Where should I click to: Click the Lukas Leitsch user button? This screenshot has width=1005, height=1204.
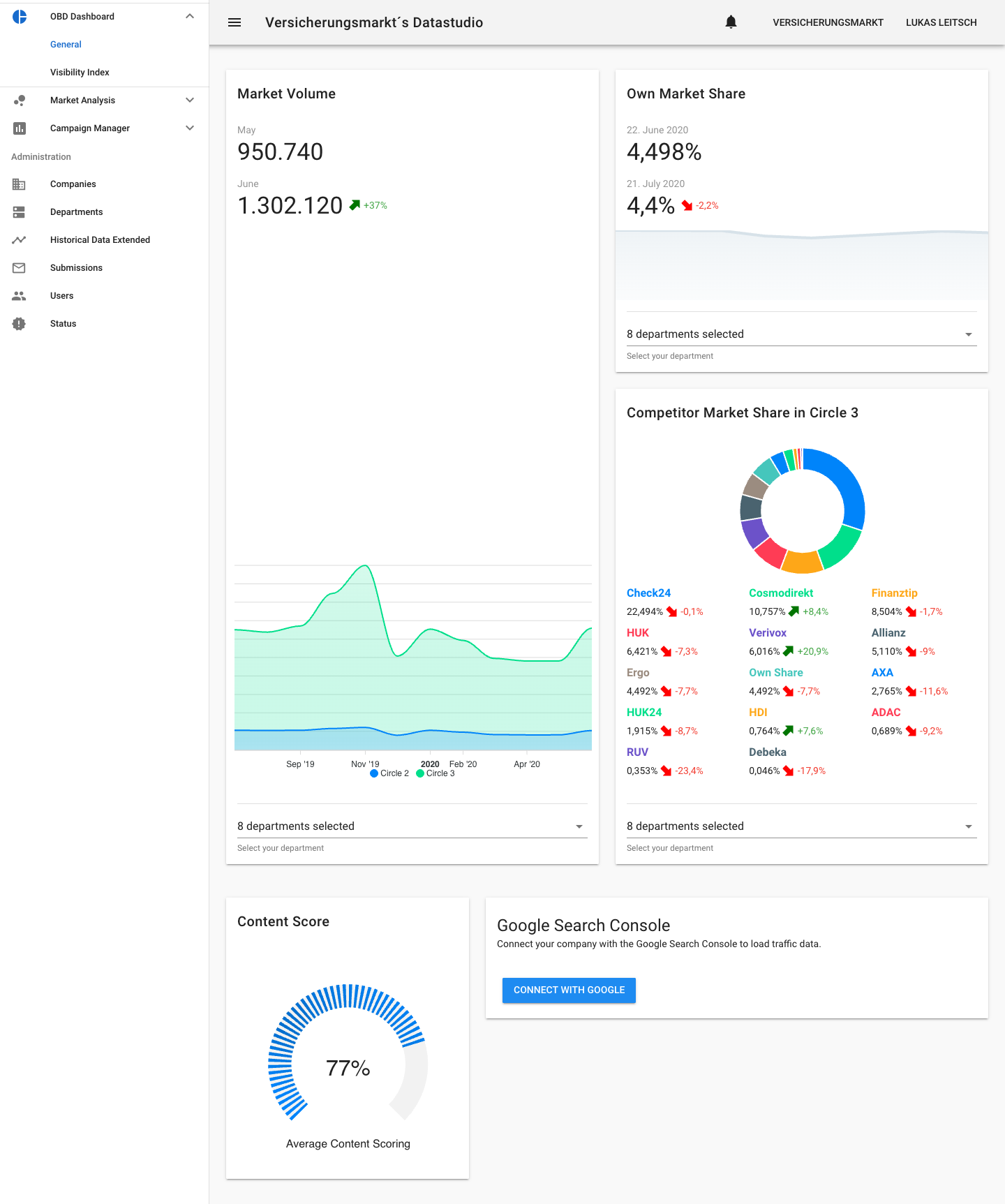tap(941, 22)
